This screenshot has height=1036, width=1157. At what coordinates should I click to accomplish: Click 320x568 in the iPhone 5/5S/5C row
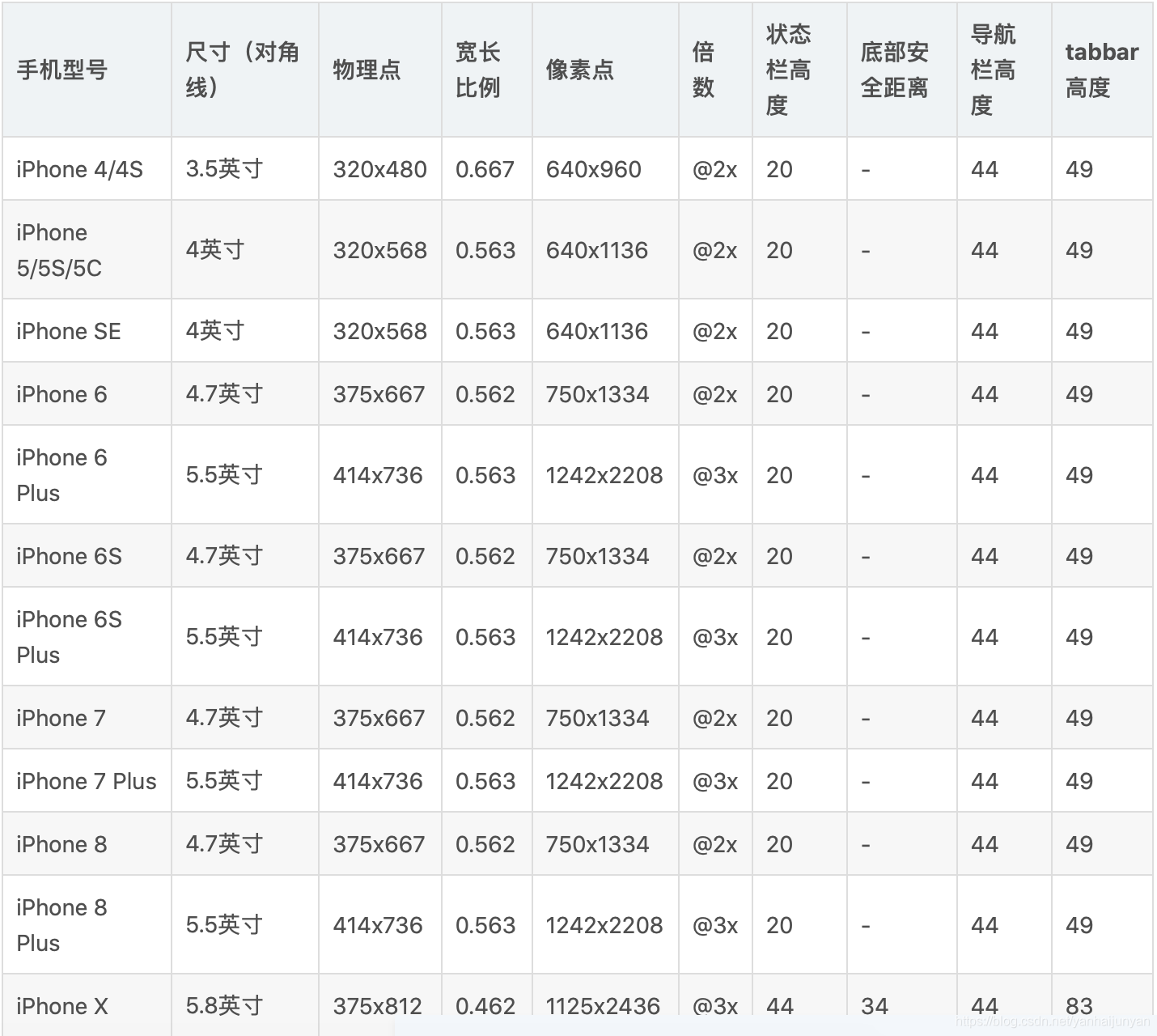(379, 250)
